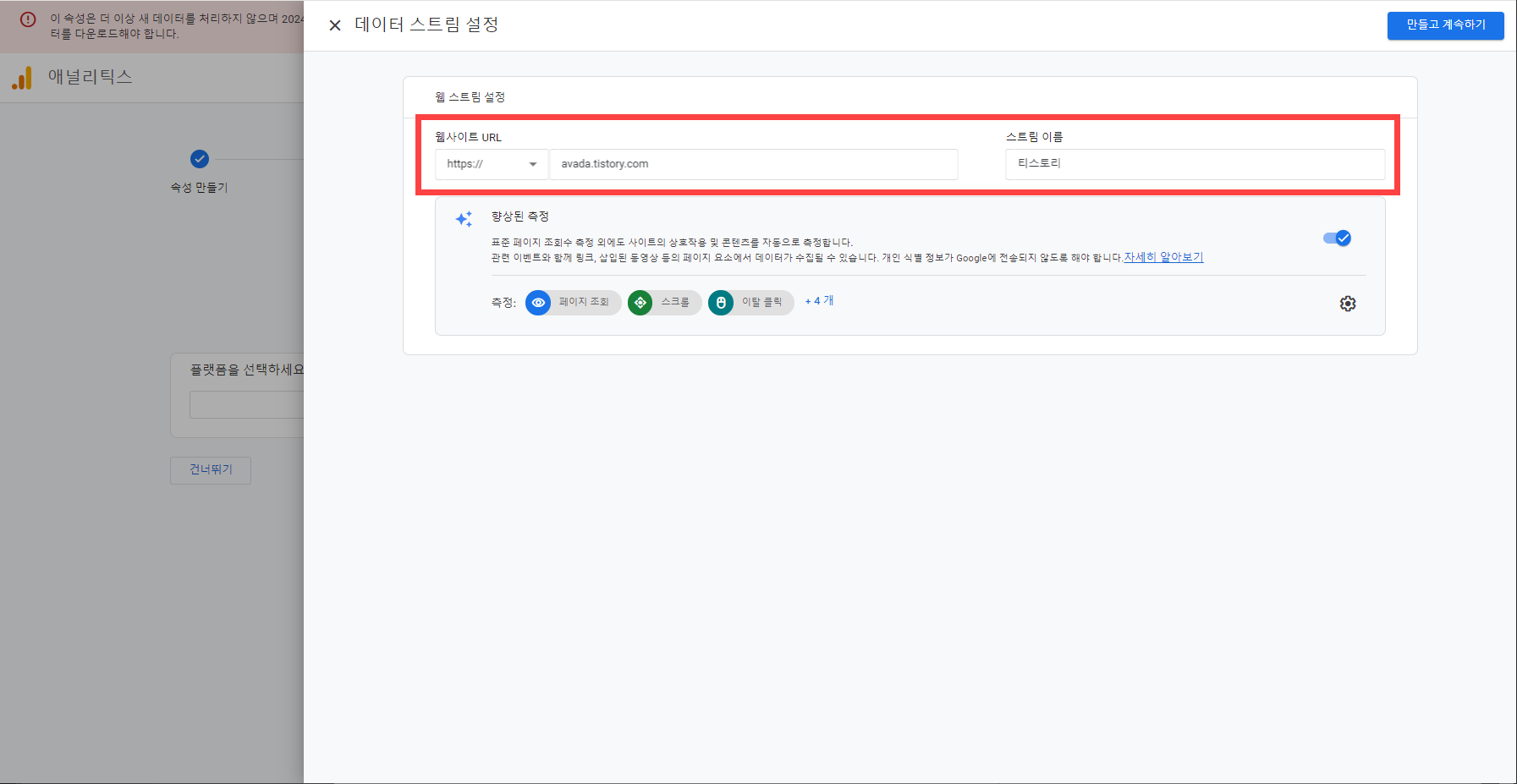Click the 건너뛰기 button in background page
Viewport: 1517px width, 784px height.
coord(211,470)
